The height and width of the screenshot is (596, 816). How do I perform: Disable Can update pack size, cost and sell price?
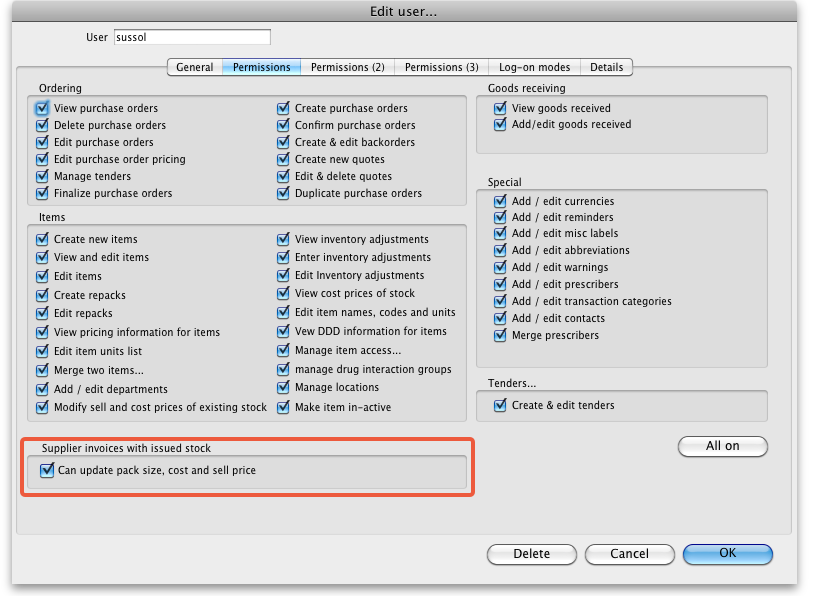(x=46, y=470)
